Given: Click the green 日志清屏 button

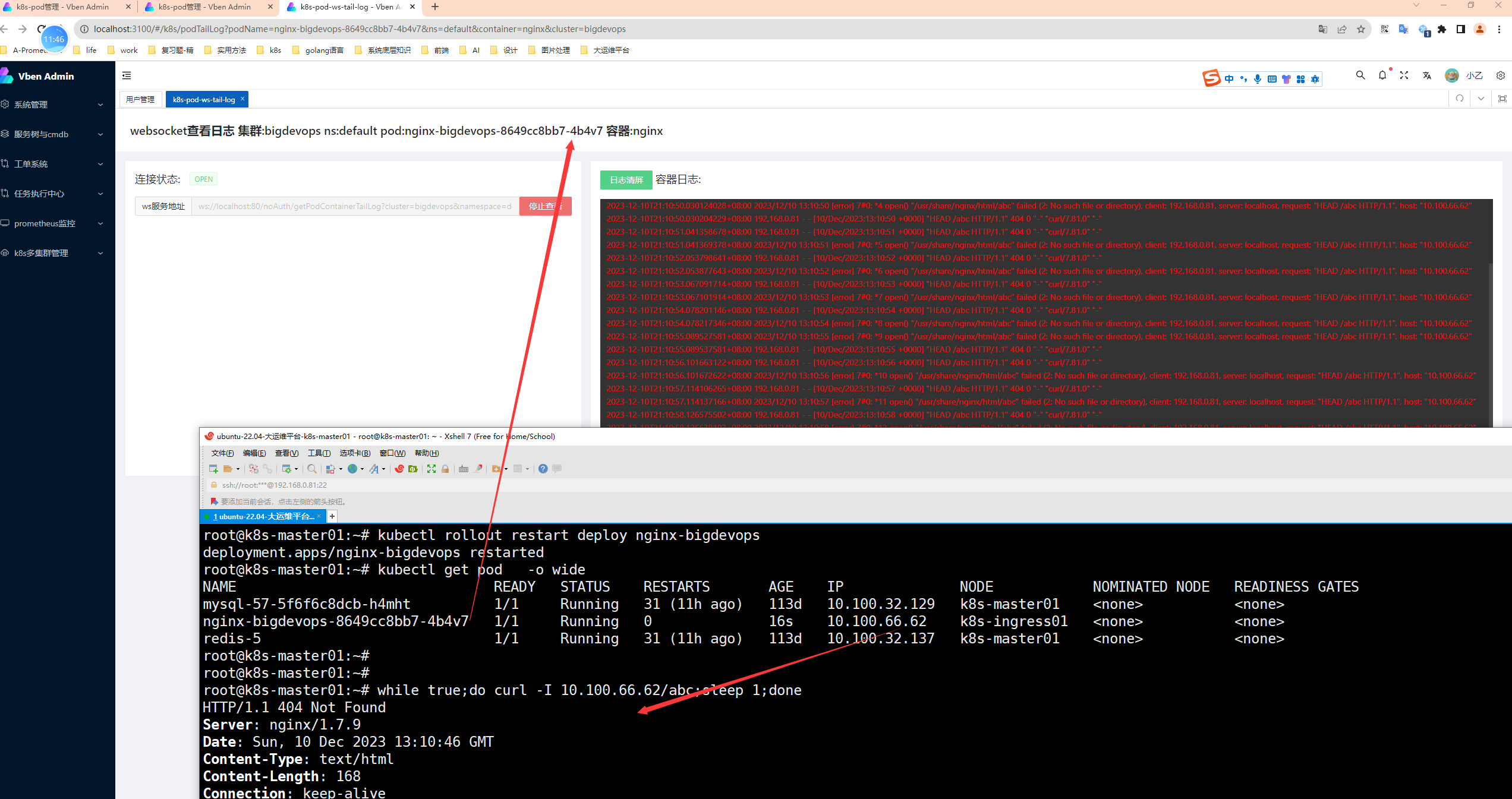Looking at the screenshot, I should pyautogui.click(x=626, y=180).
